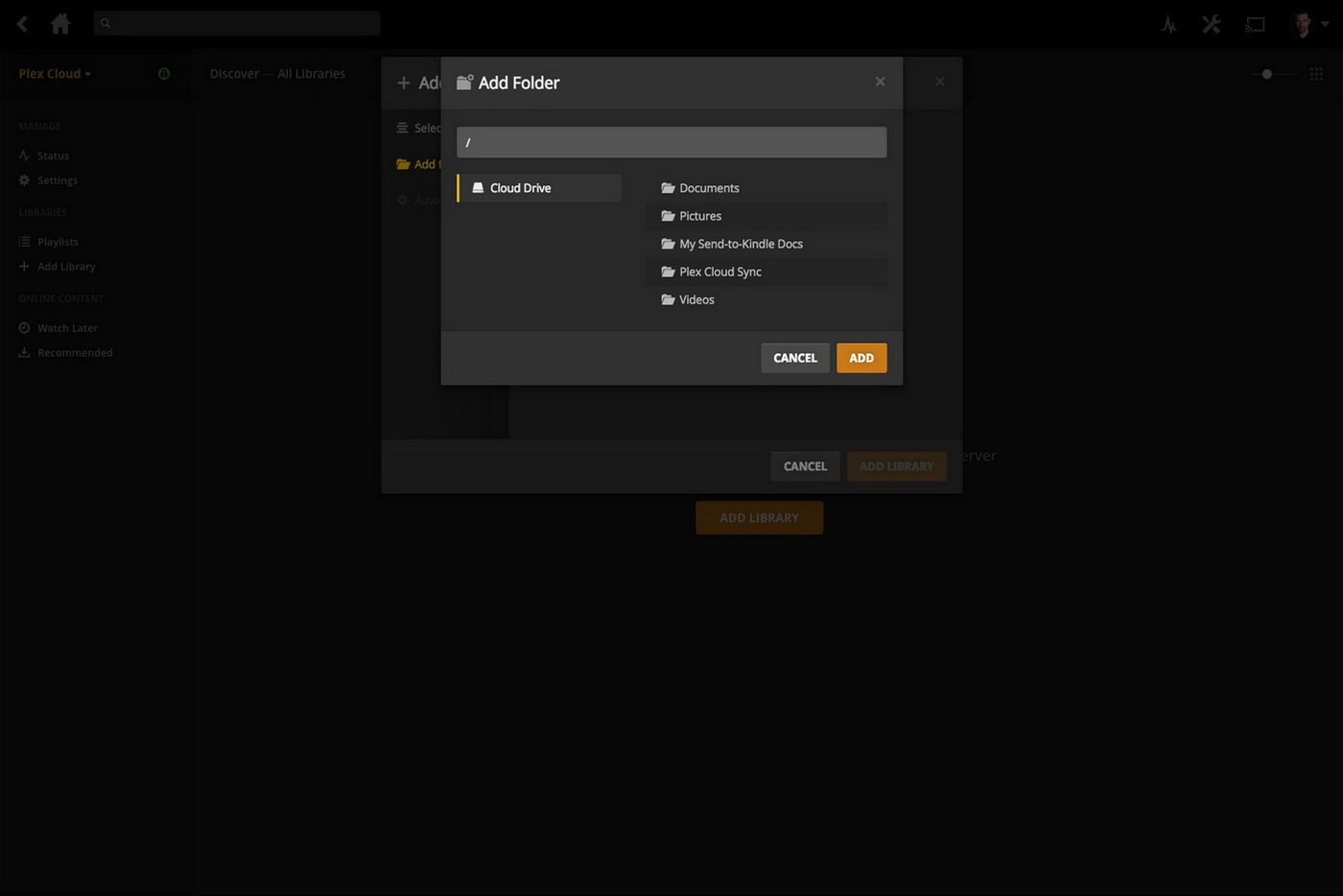The image size is (1343, 896).
Task: Click the green server status badge
Action: tap(164, 74)
